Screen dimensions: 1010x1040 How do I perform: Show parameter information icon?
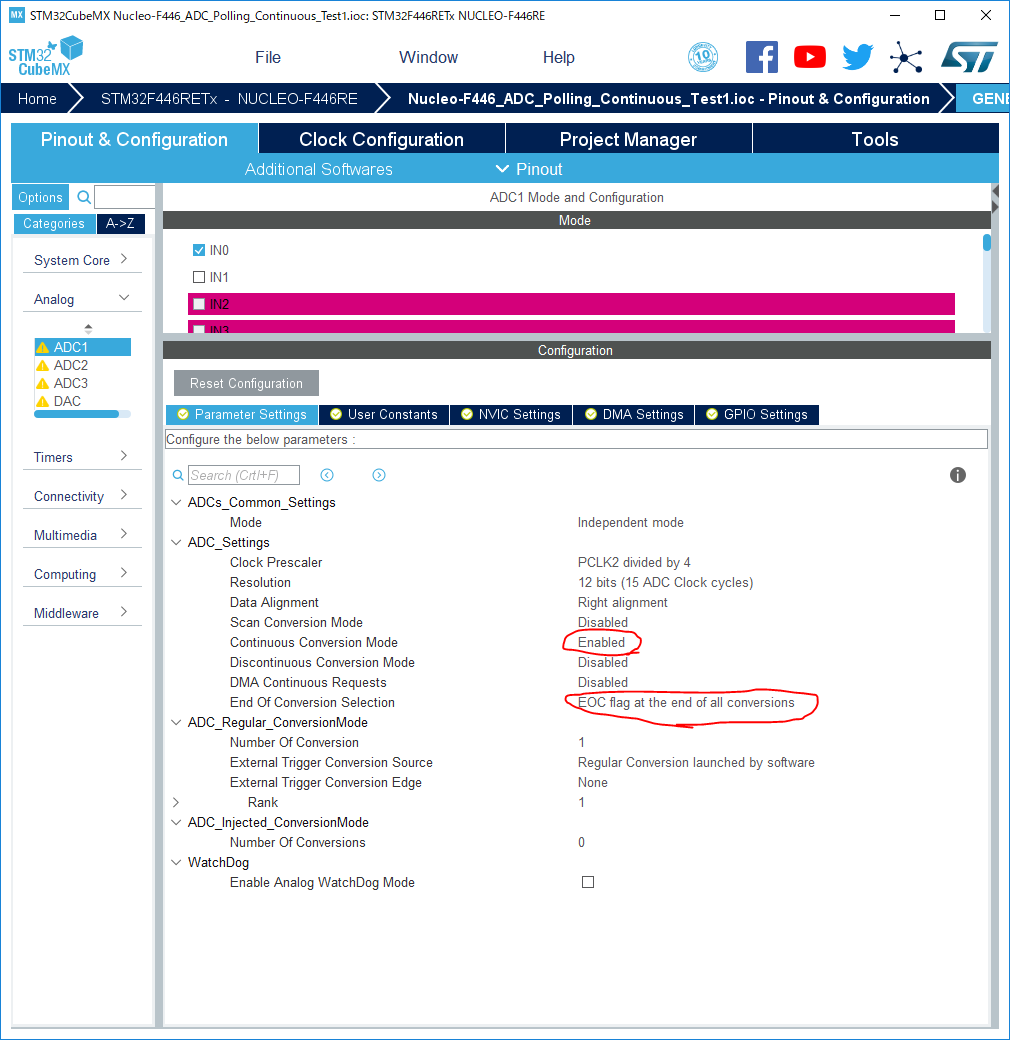pyautogui.click(x=958, y=475)
